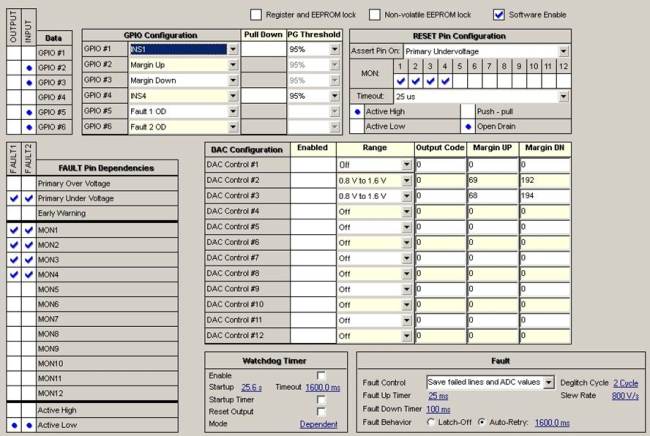Check MON 5 in RESET Pin Configuration
Image resolution: width=650 pixels, height=436 pixels.
[x=461, y=81]
